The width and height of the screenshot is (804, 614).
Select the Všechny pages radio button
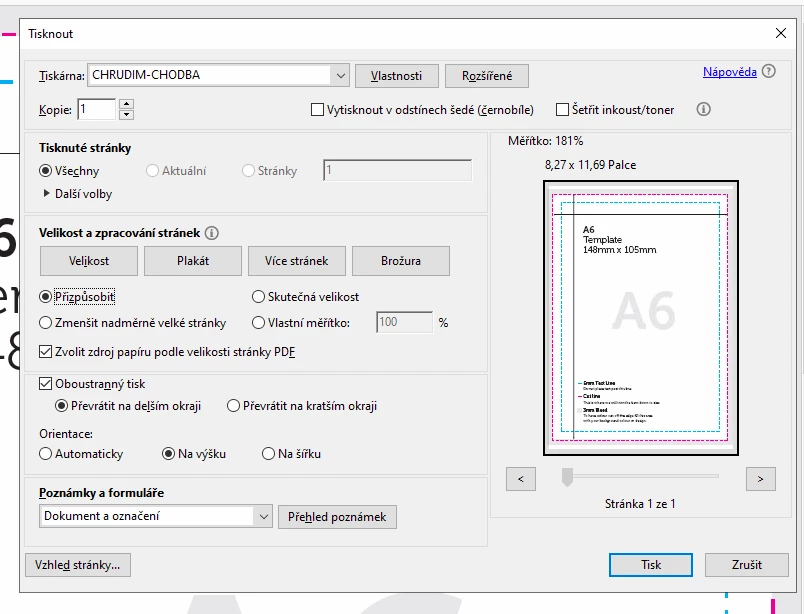(x=46, y=171)
